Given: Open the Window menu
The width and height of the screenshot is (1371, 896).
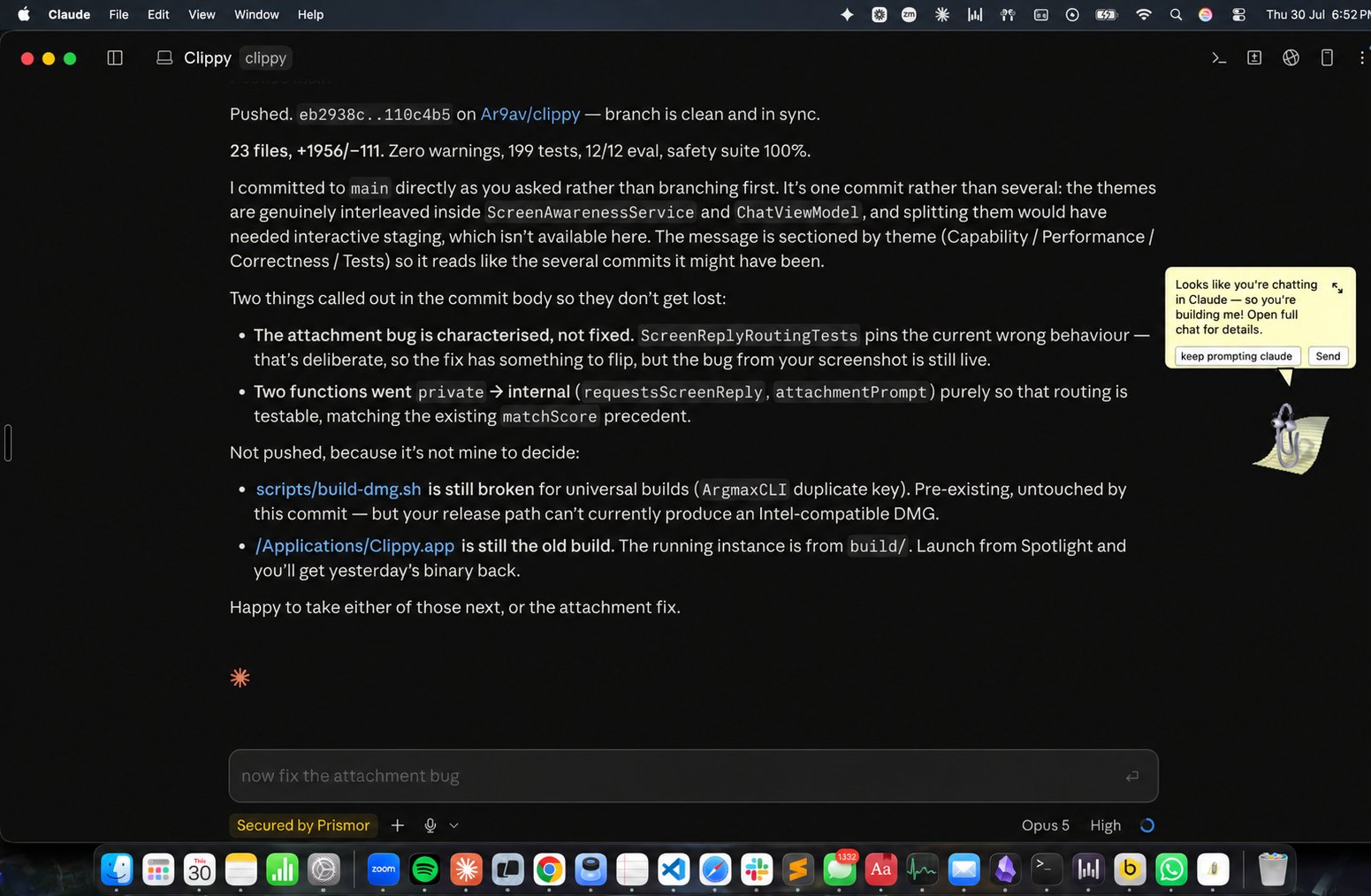Looking at the screenshot, I should (256, 14).
